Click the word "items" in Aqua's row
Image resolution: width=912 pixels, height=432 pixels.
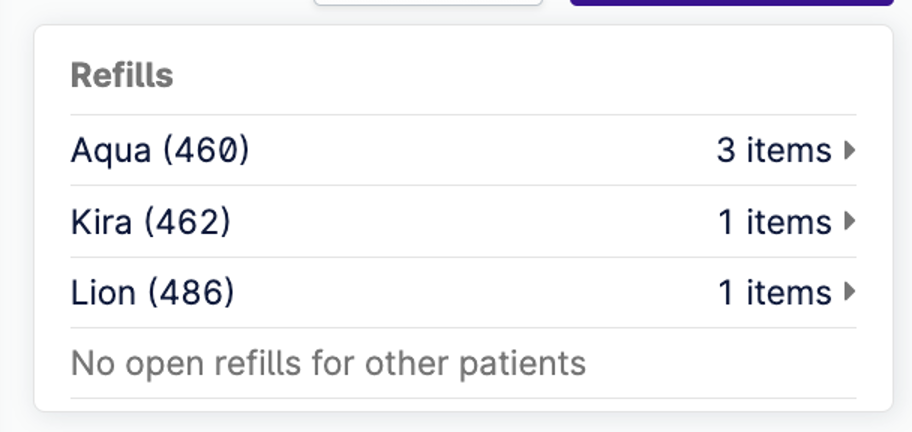(789, 151)
